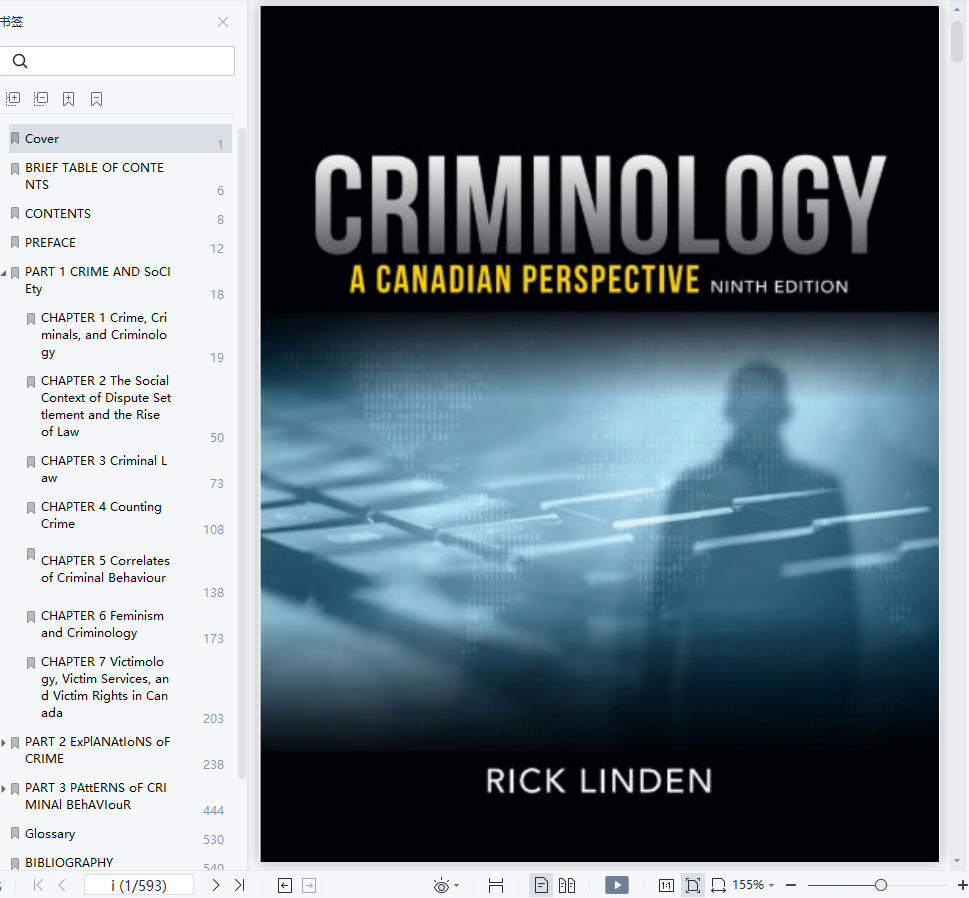969x898 pixels.
Task: Go to the PREFACE bookmark
Action: 50,242
